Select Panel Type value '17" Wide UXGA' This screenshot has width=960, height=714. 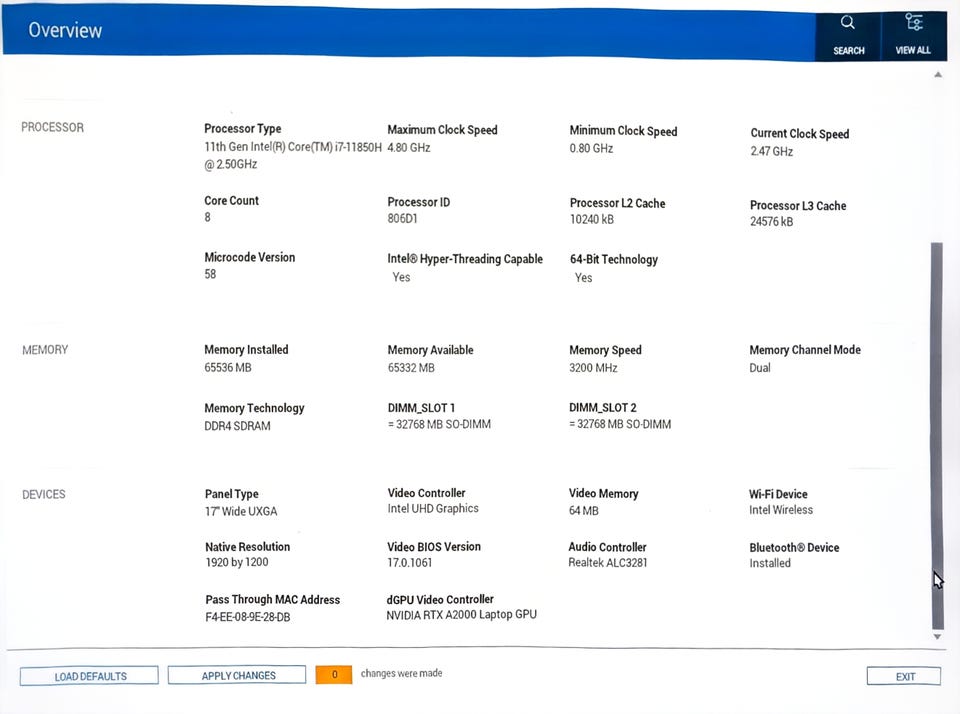pos(241,511)
